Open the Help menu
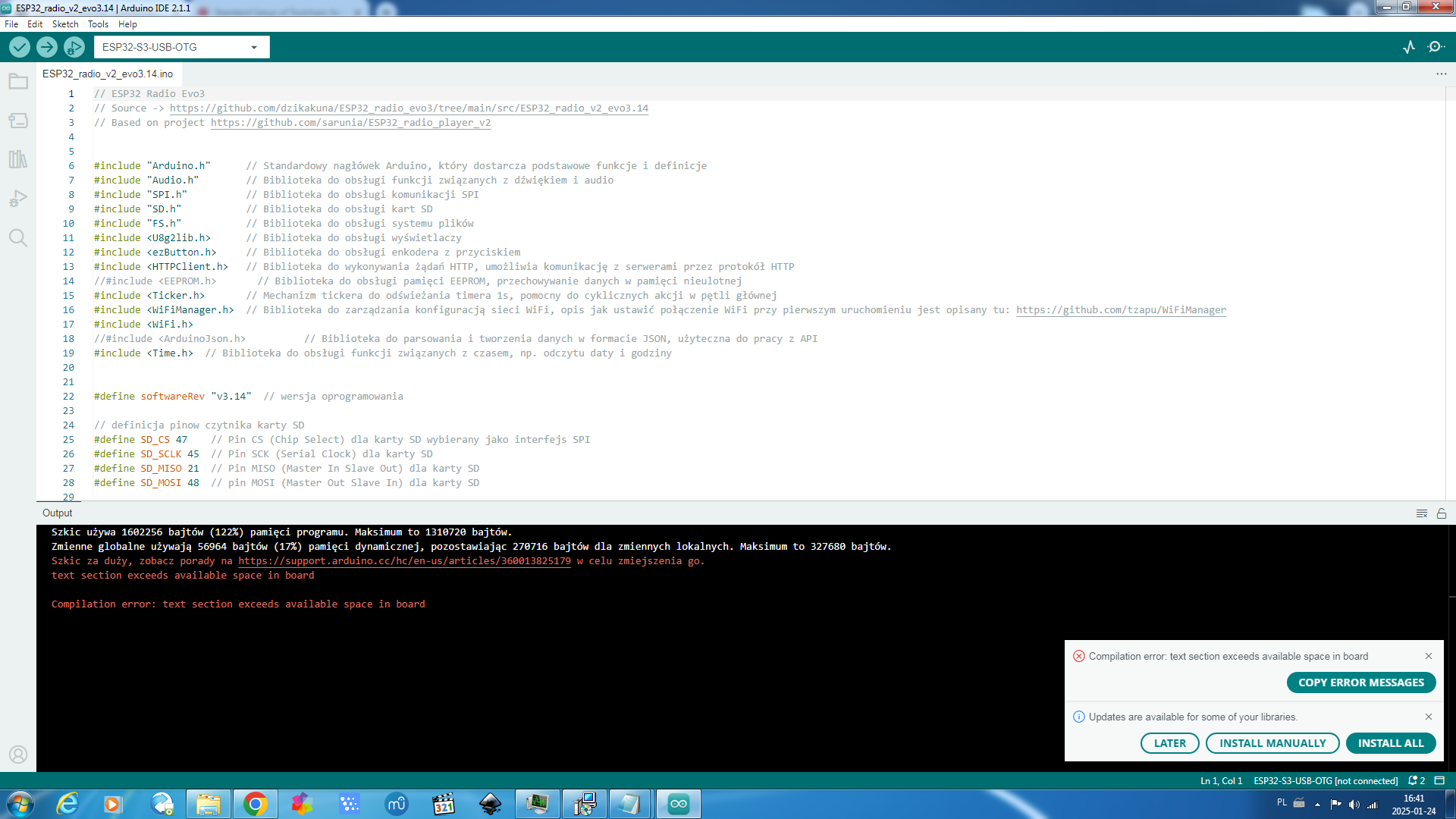Image resolution: width=1456 pixels, height=819 pixels. [x=127, y=24]
